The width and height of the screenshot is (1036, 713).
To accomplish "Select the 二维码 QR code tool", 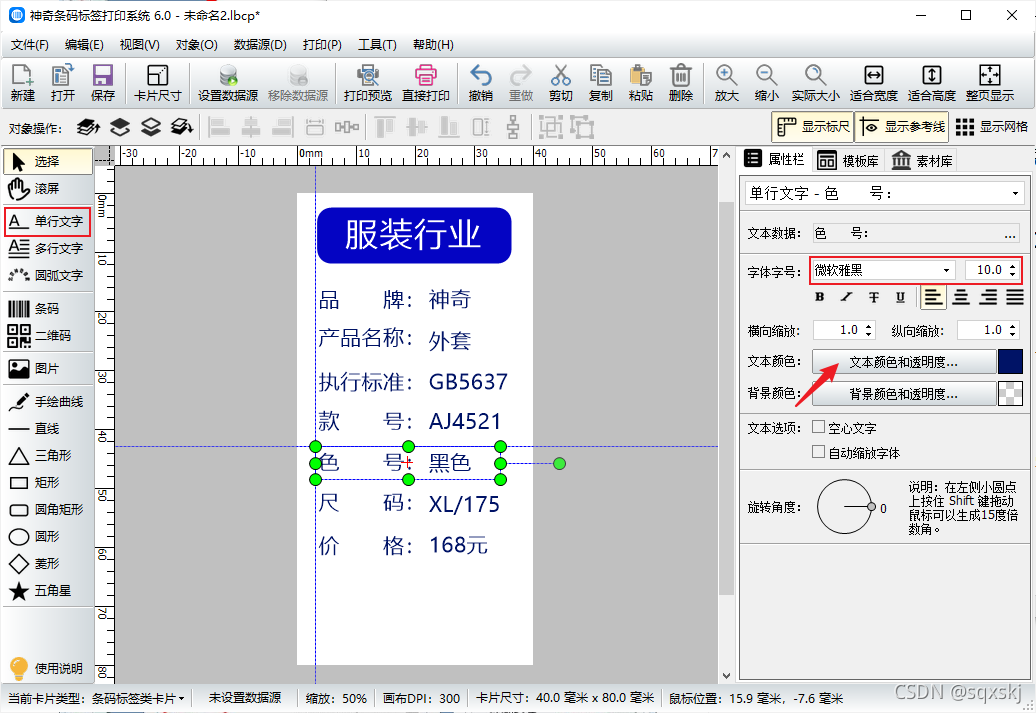I will 47,336.
